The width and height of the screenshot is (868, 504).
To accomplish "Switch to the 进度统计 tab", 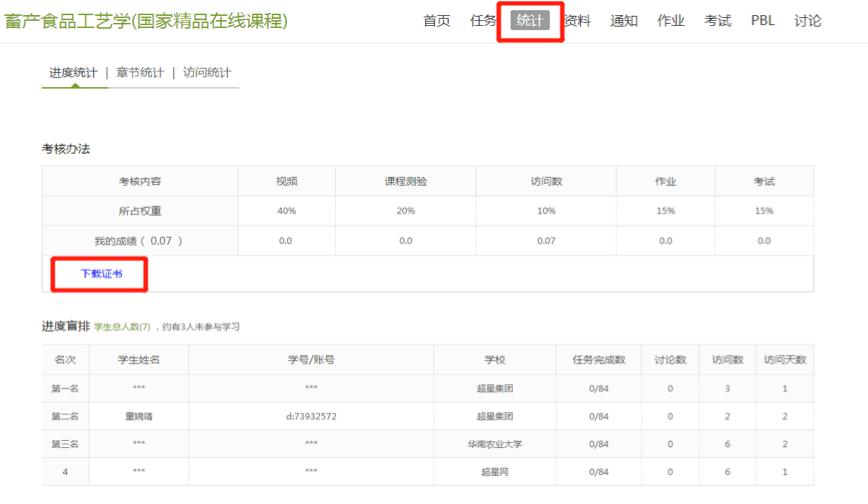I will click(74, 73).
